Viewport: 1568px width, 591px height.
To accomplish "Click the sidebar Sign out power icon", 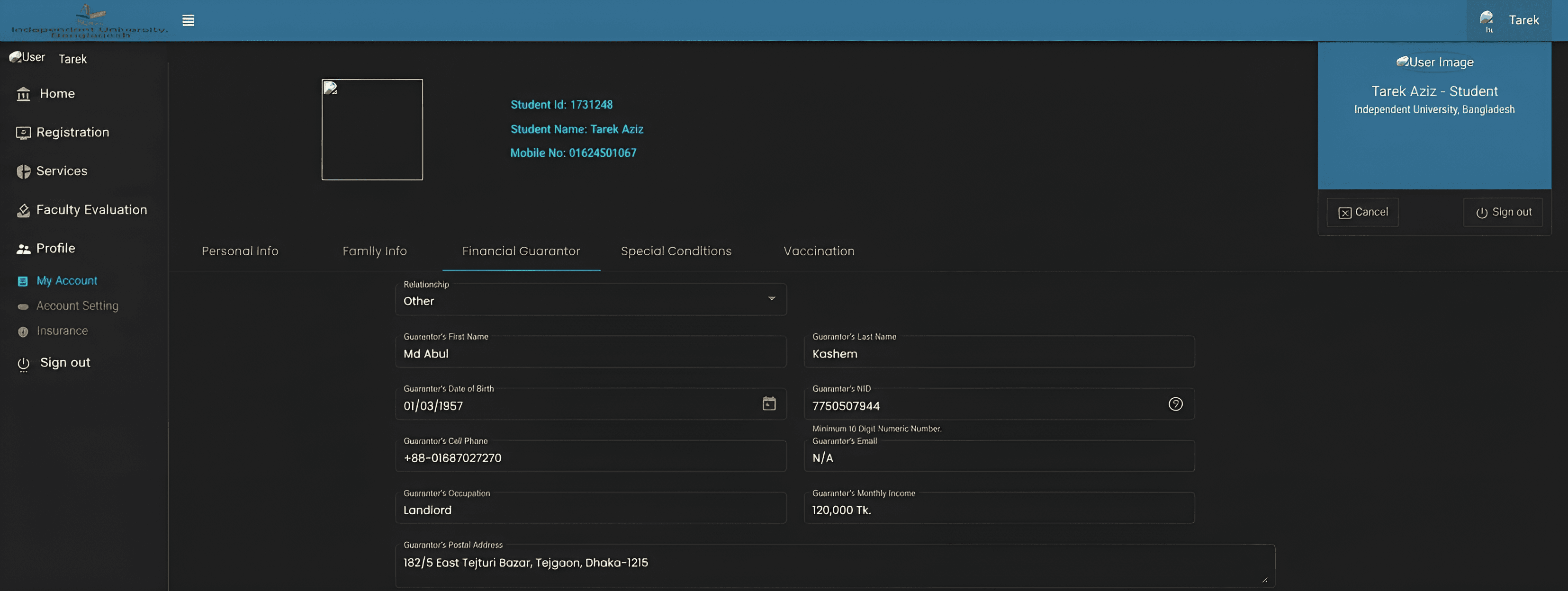I will pyautogui.click(x=23, y=364).
